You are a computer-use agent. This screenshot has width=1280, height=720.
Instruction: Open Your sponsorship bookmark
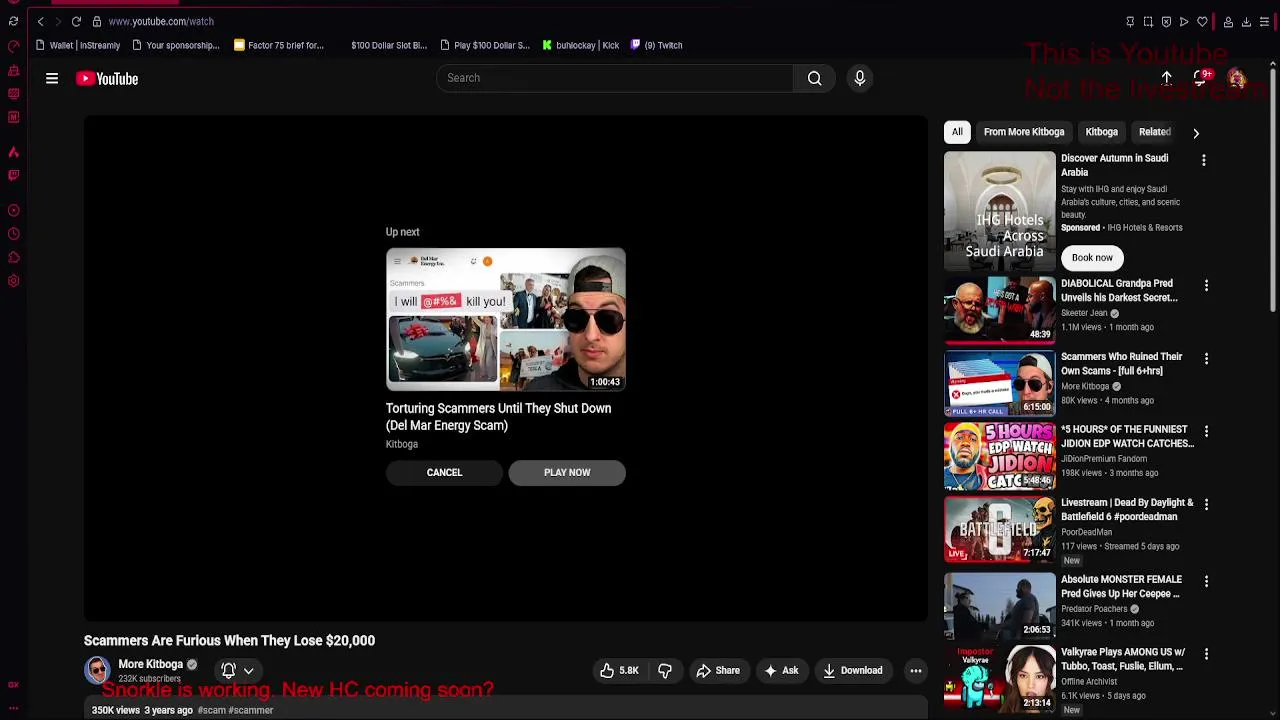coord(176,45)
